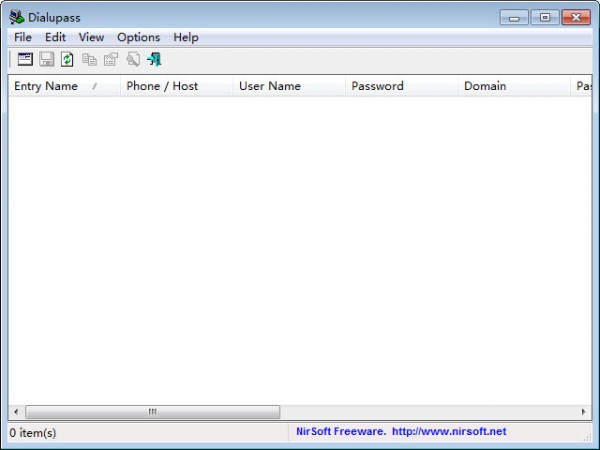Click the scroll right arrow
This screenshot has width=600, height=450.
pos(584,412)
